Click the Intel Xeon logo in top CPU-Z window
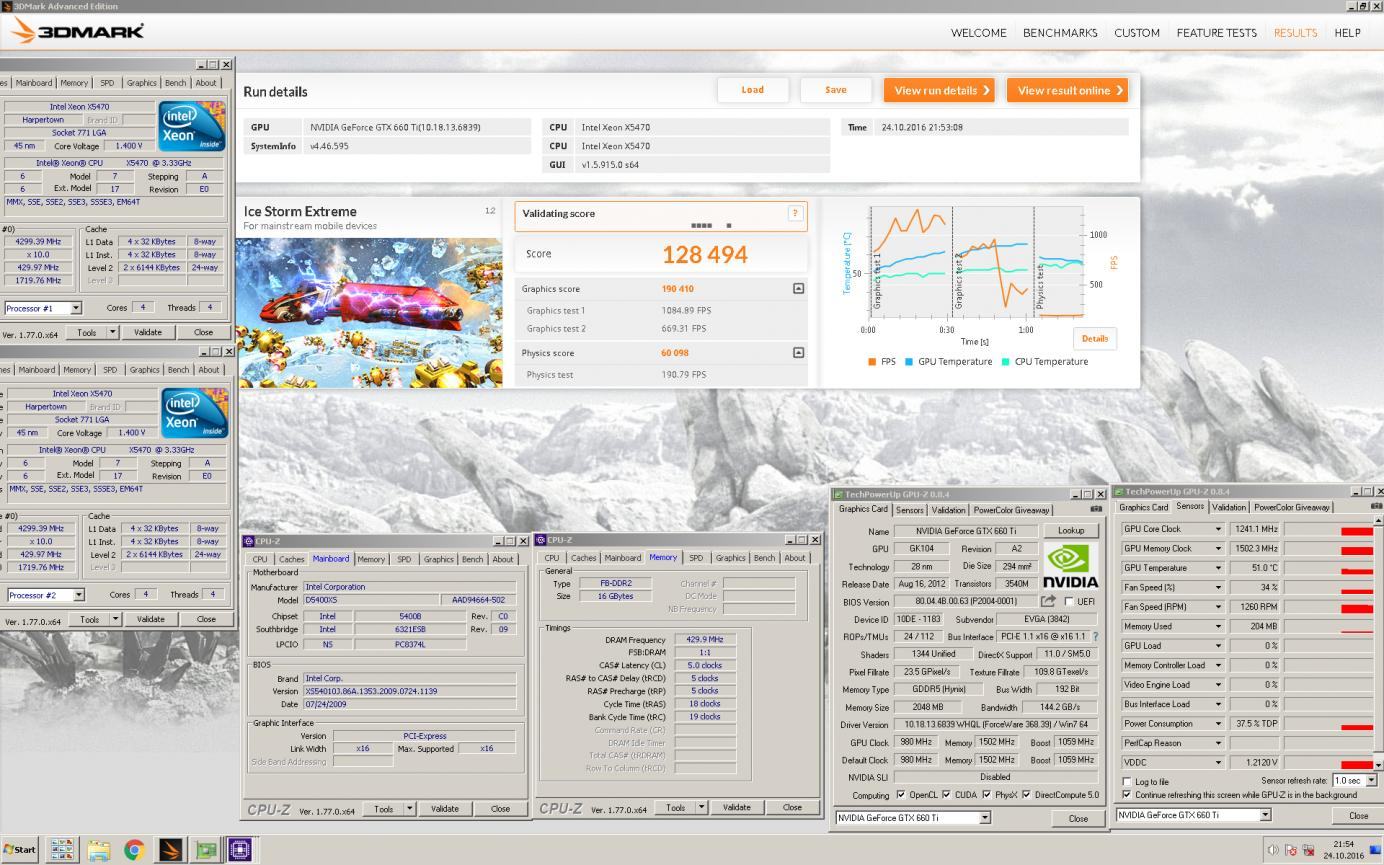Image resolution: width=1384 pixels, height=865 pixels. point(192,126)
